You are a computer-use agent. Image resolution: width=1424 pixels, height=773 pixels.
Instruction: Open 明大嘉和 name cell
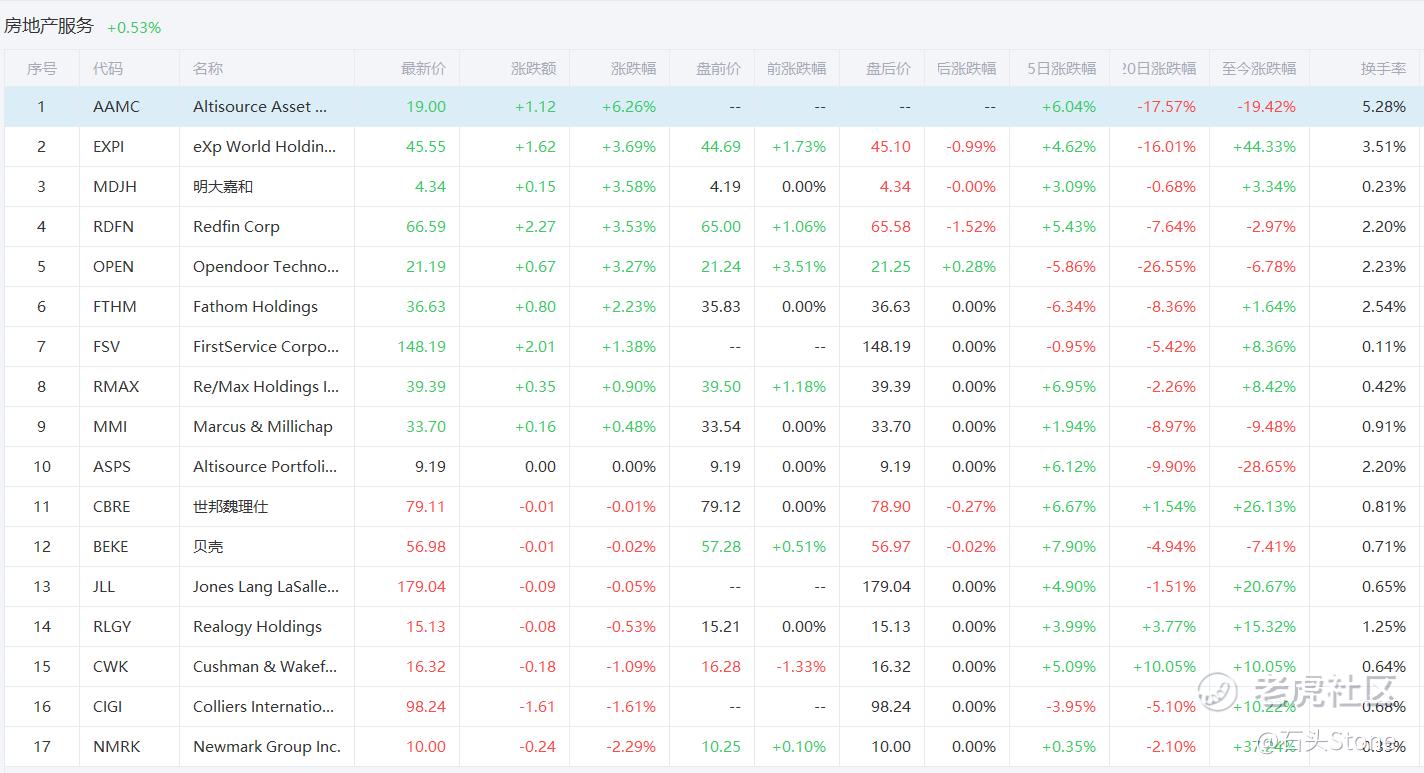click(x=223, y=187)
